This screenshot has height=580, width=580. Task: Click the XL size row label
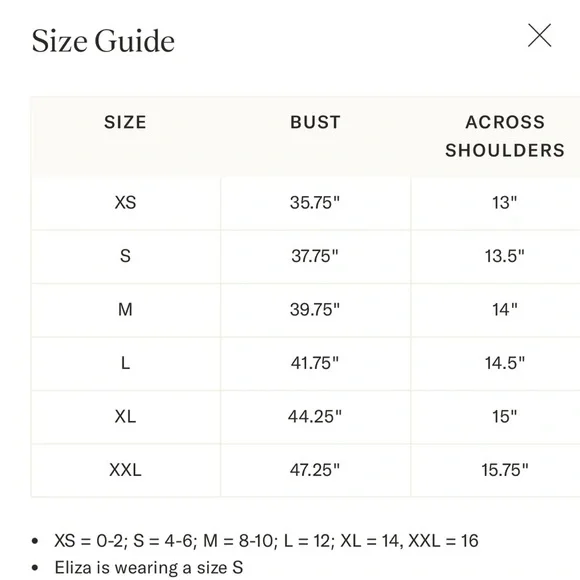(125, 417)
